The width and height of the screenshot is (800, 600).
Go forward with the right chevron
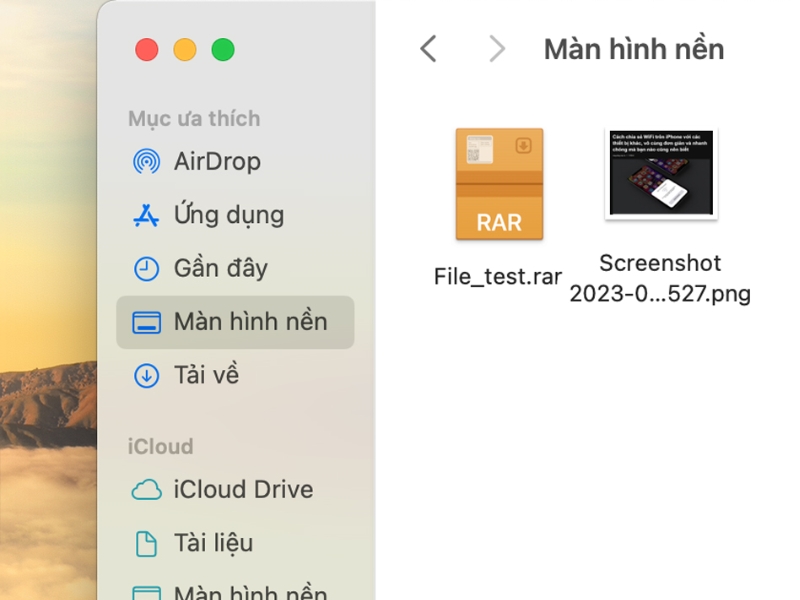pyautogui.click(x=497, y=49)
